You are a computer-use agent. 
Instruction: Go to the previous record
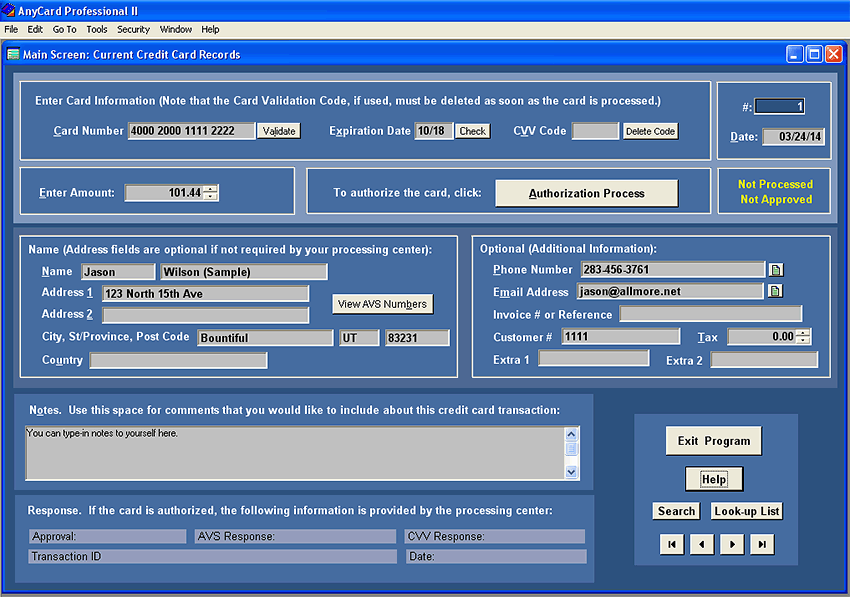pos(701,543)
